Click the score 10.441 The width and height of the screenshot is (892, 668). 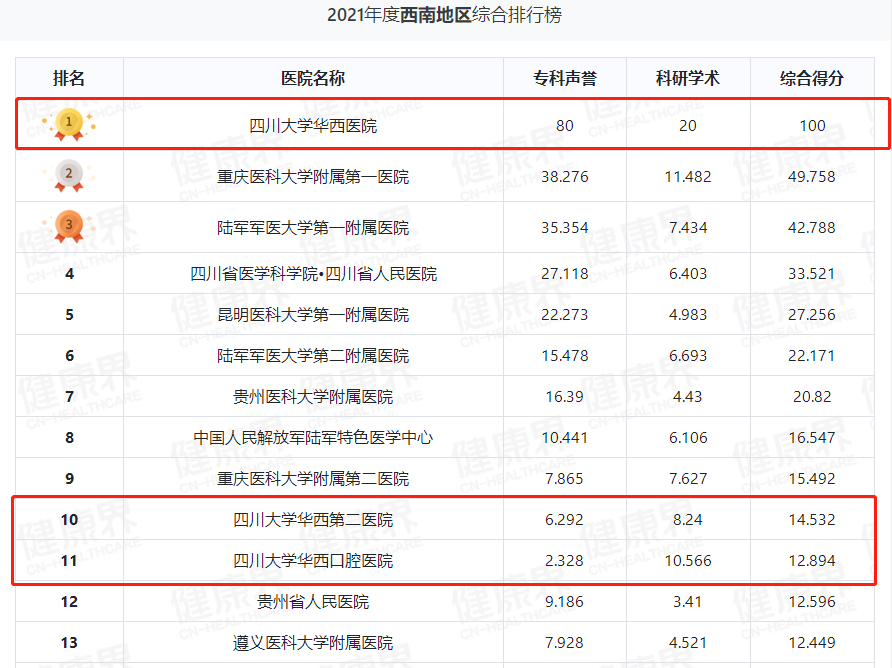564,438
